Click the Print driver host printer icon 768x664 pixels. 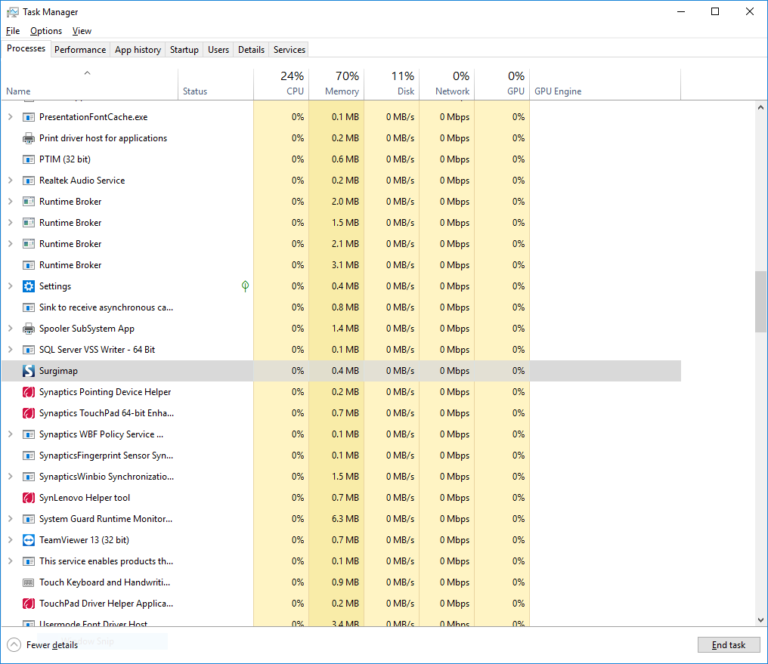(x=29, y=138)
